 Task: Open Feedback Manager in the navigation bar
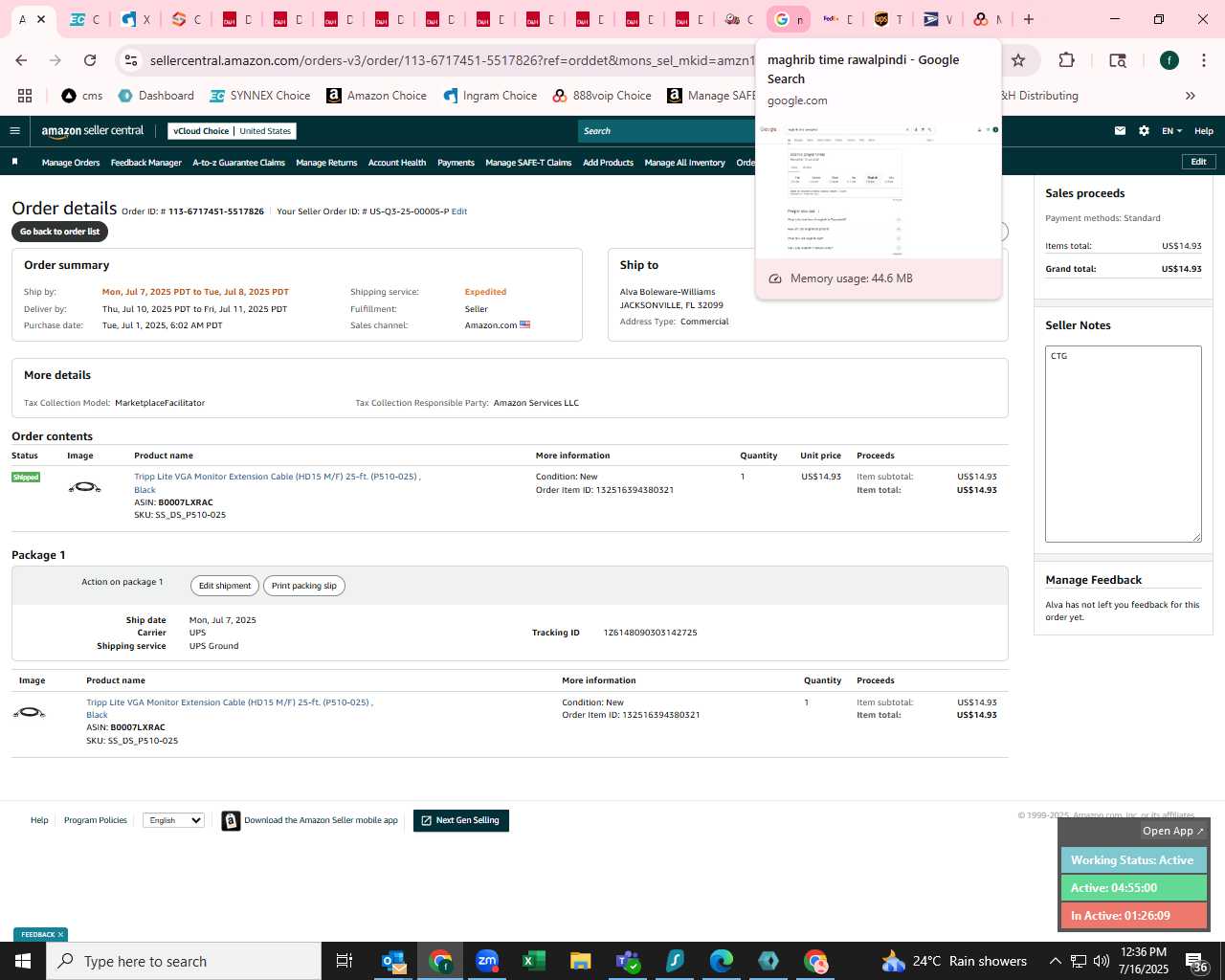click(146, 163)
